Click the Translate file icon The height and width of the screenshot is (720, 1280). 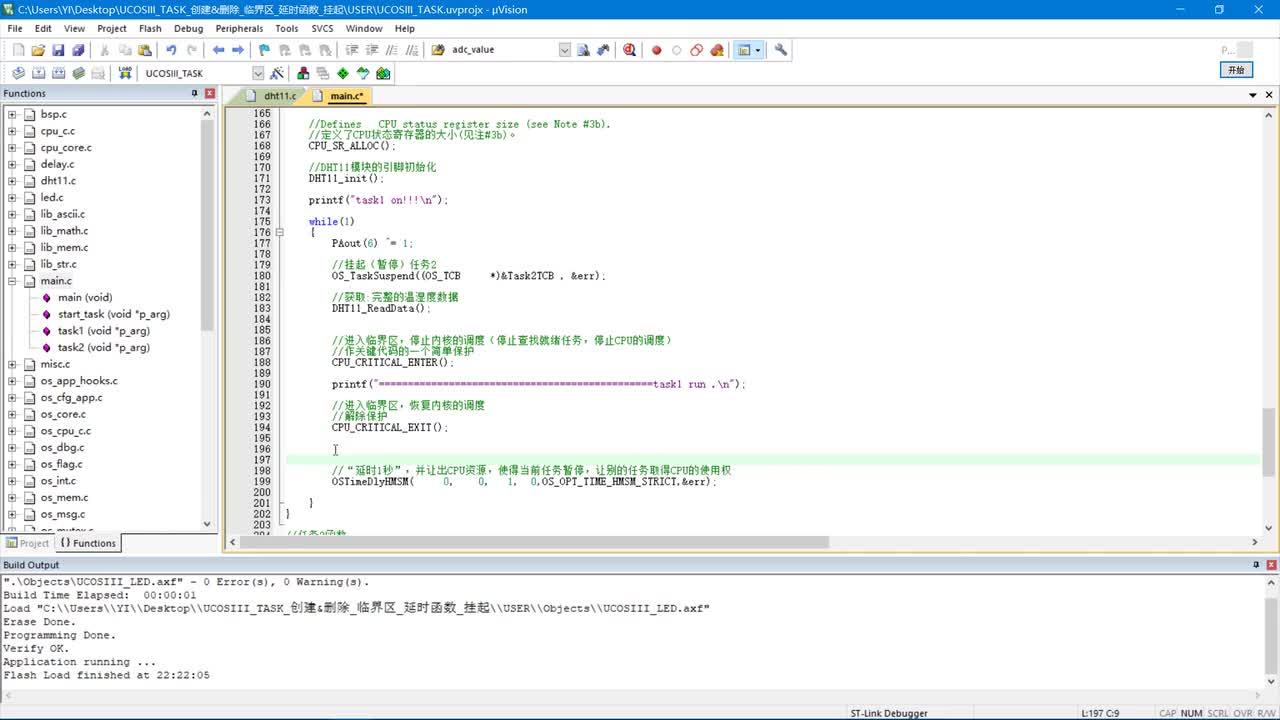pos(18,73)
